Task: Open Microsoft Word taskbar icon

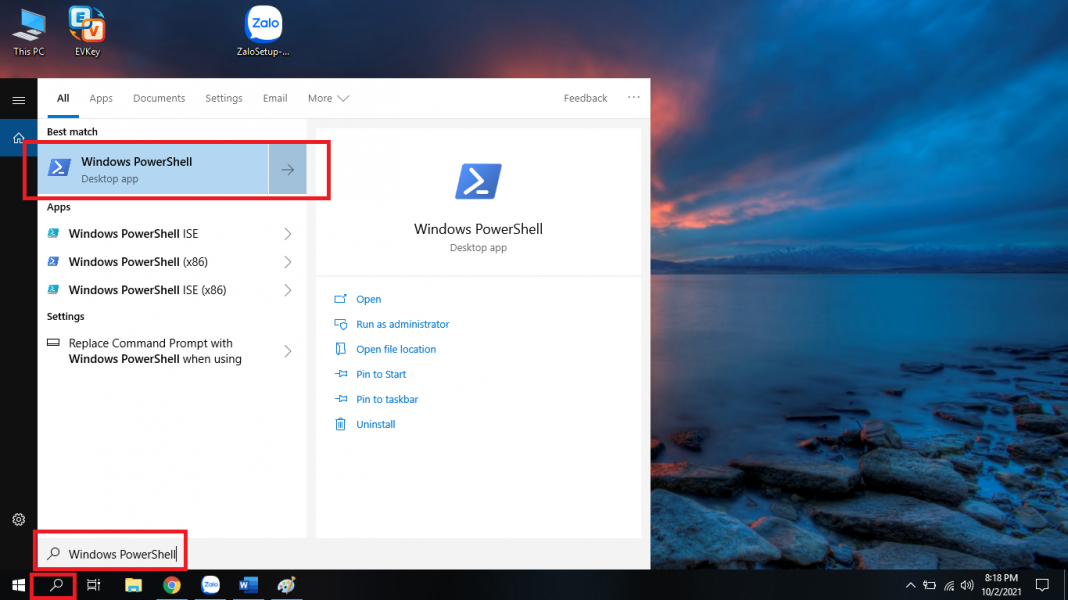Action: click(x=249, y=585)
